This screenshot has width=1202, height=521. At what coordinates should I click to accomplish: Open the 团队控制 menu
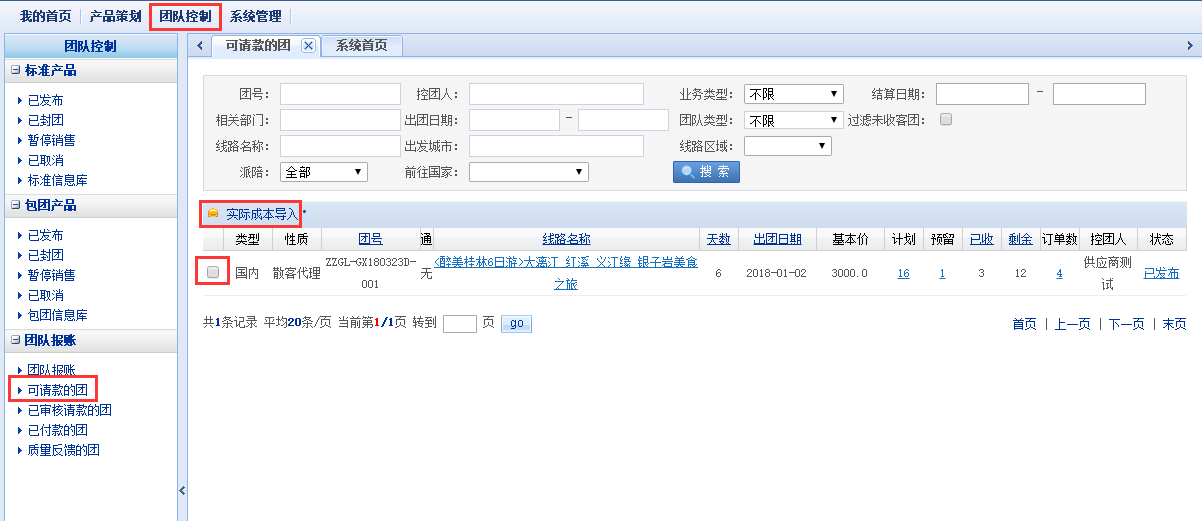185,16
